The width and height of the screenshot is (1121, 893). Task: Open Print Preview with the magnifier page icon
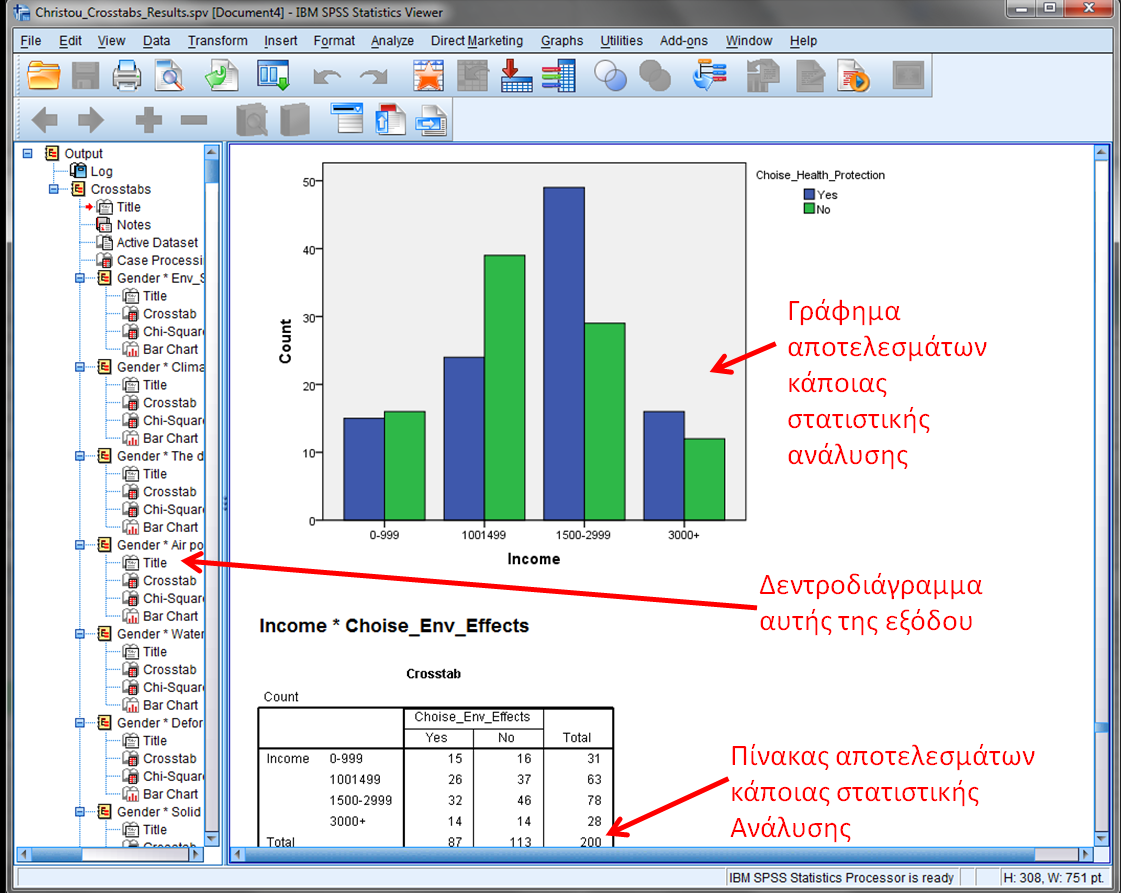169,76
